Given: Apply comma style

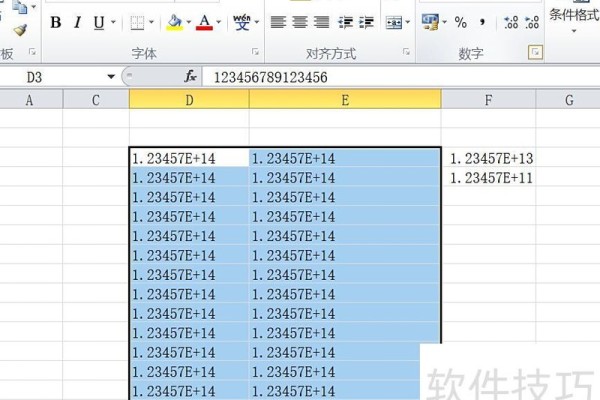Looking at the screenshot, I should (x=482, y=22).
